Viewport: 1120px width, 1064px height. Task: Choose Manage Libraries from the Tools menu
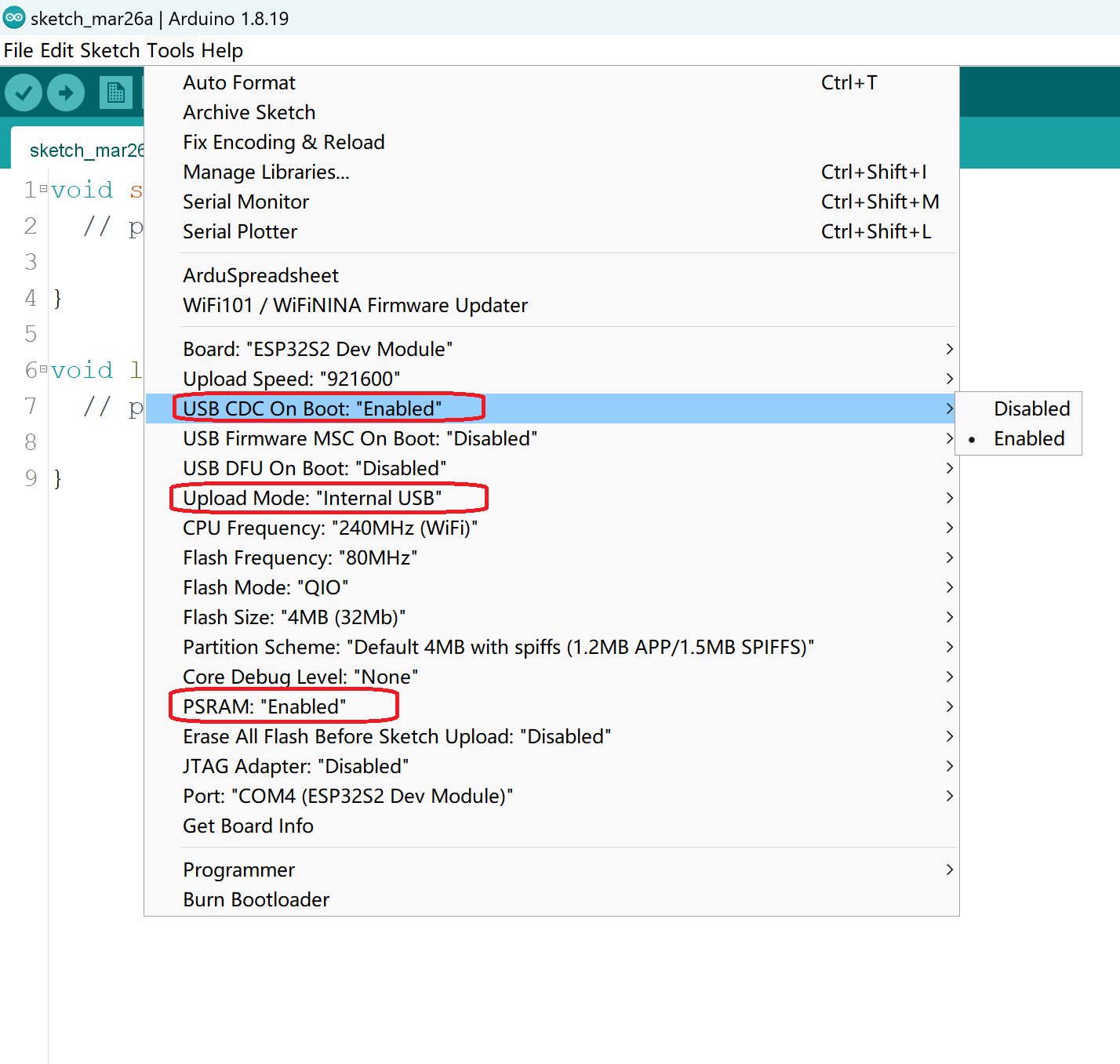tap(266, 172)
